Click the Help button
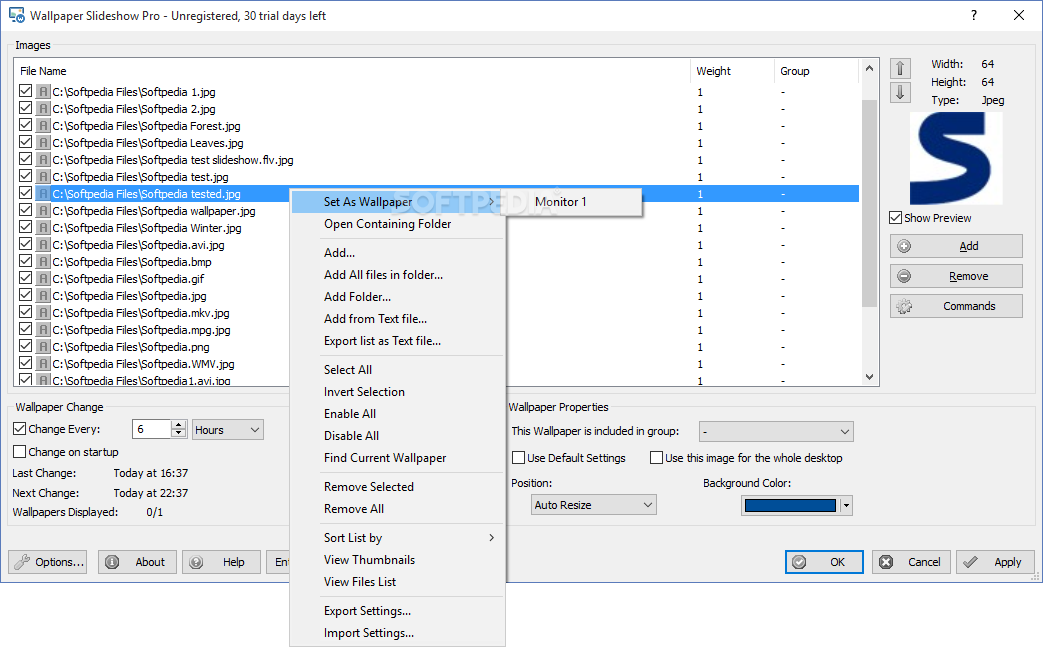The width and height of the screenshot is (1043, 647). 222,562
